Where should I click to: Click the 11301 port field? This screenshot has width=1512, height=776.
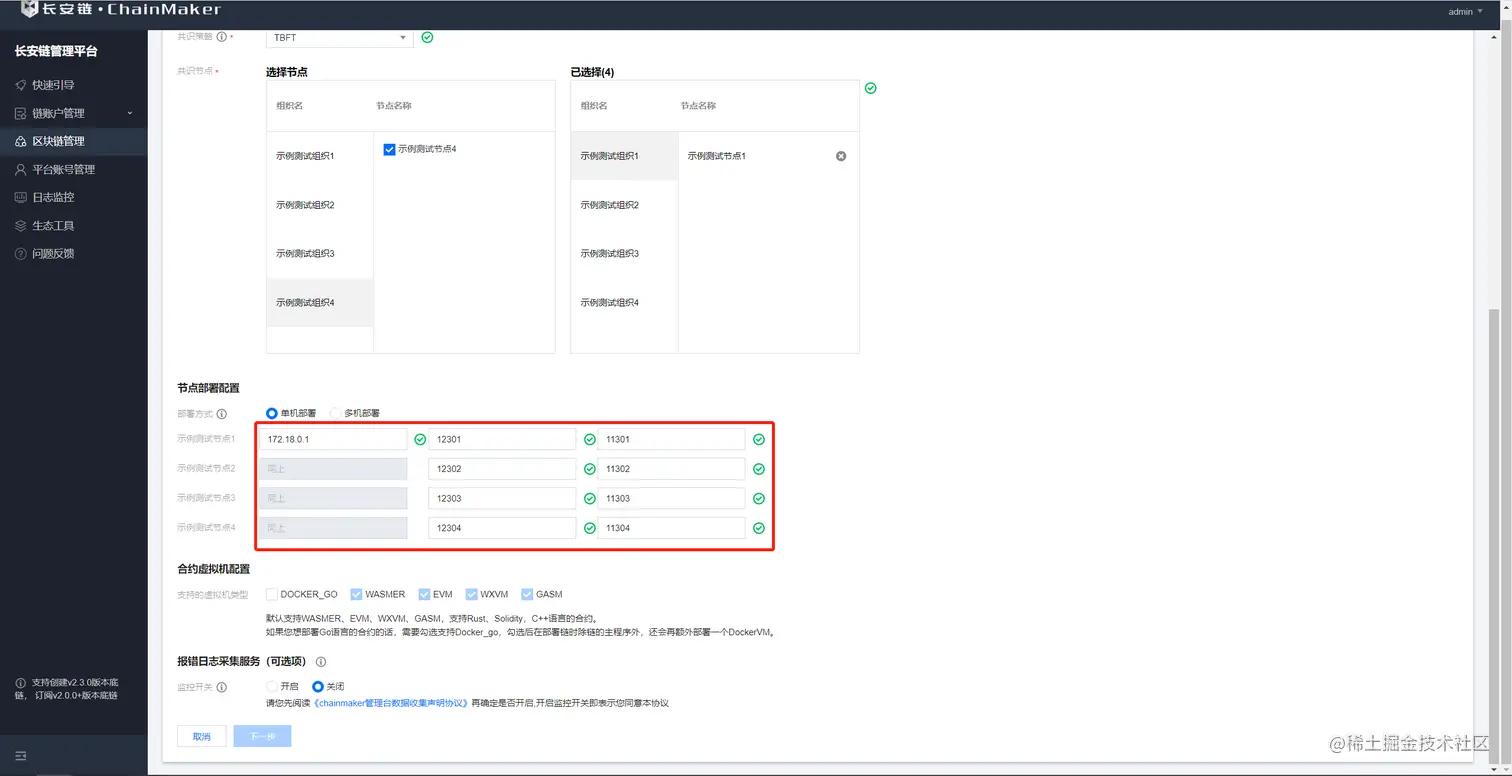(671, 439)
